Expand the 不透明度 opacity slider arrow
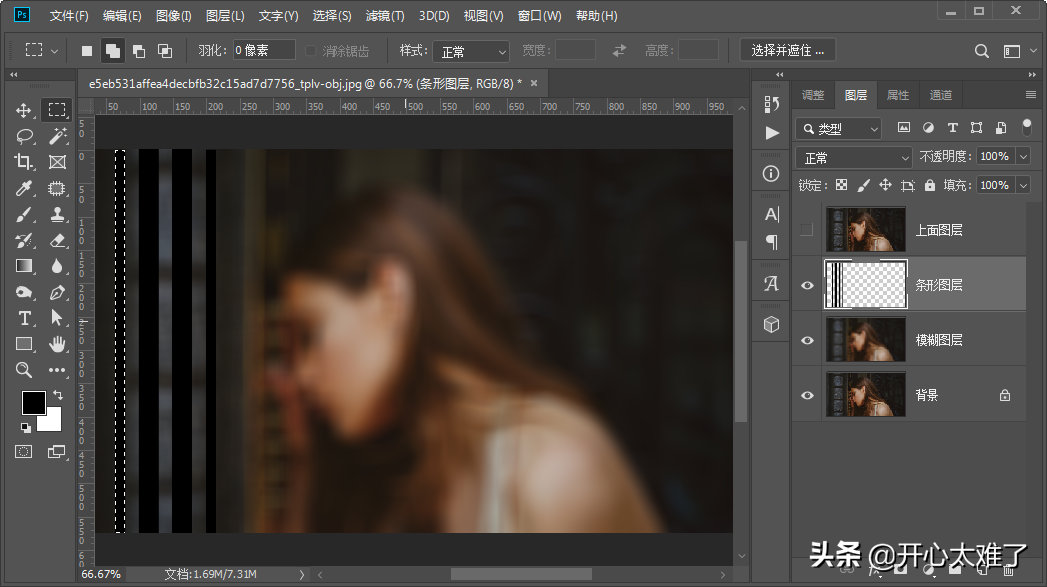 1024,156
